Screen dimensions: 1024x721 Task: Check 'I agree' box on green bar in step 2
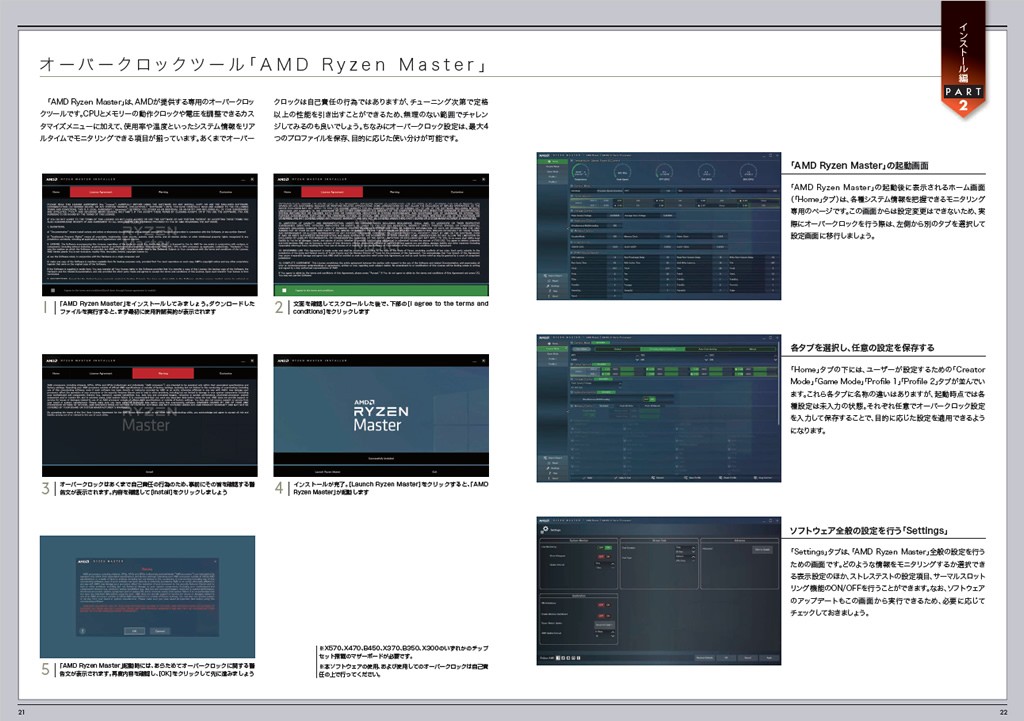(x=284, y=290)
